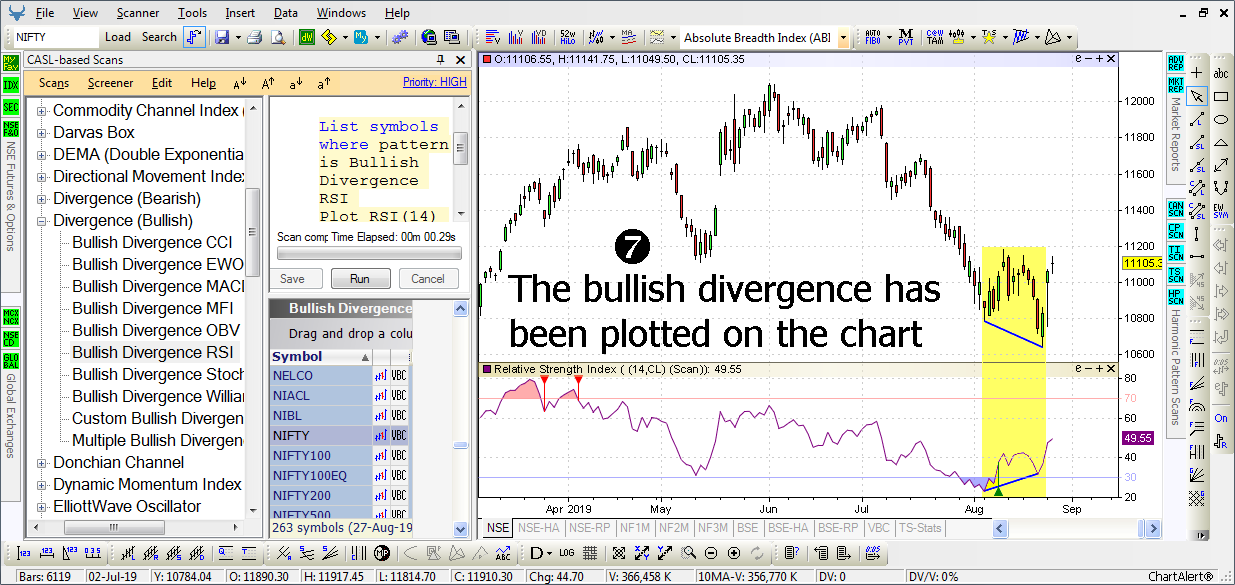Click the MKT REP market report icon

[1175, 83]
